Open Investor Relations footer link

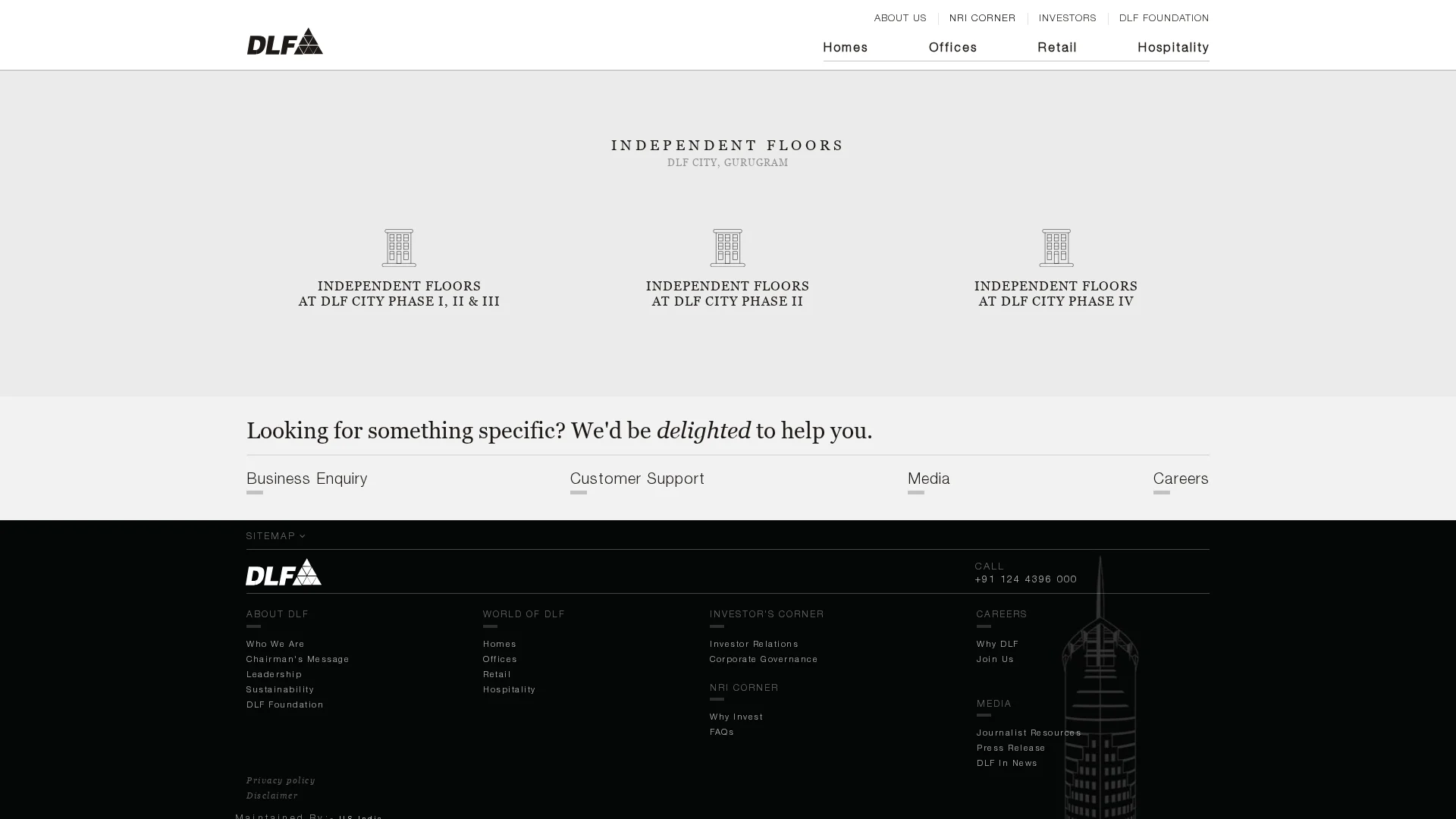click(x=754, y=644)
